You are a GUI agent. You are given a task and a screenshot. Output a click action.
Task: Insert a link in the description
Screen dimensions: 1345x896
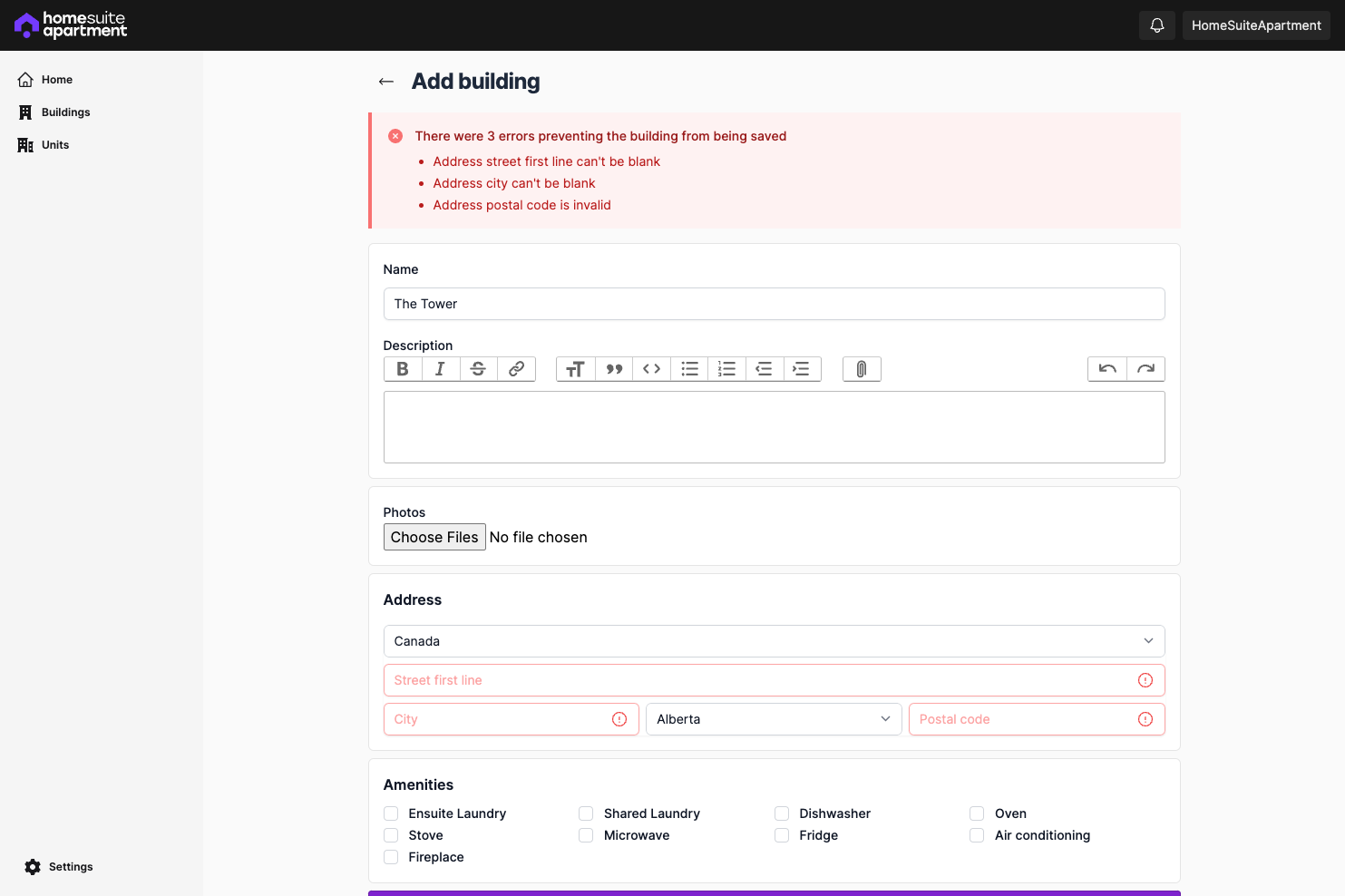[516, 369]
